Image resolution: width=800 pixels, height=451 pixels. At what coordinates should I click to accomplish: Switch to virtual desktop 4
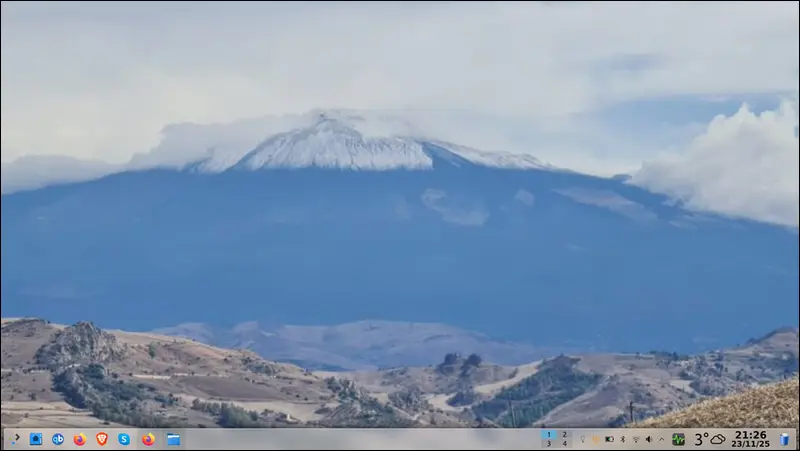point(564,444)
